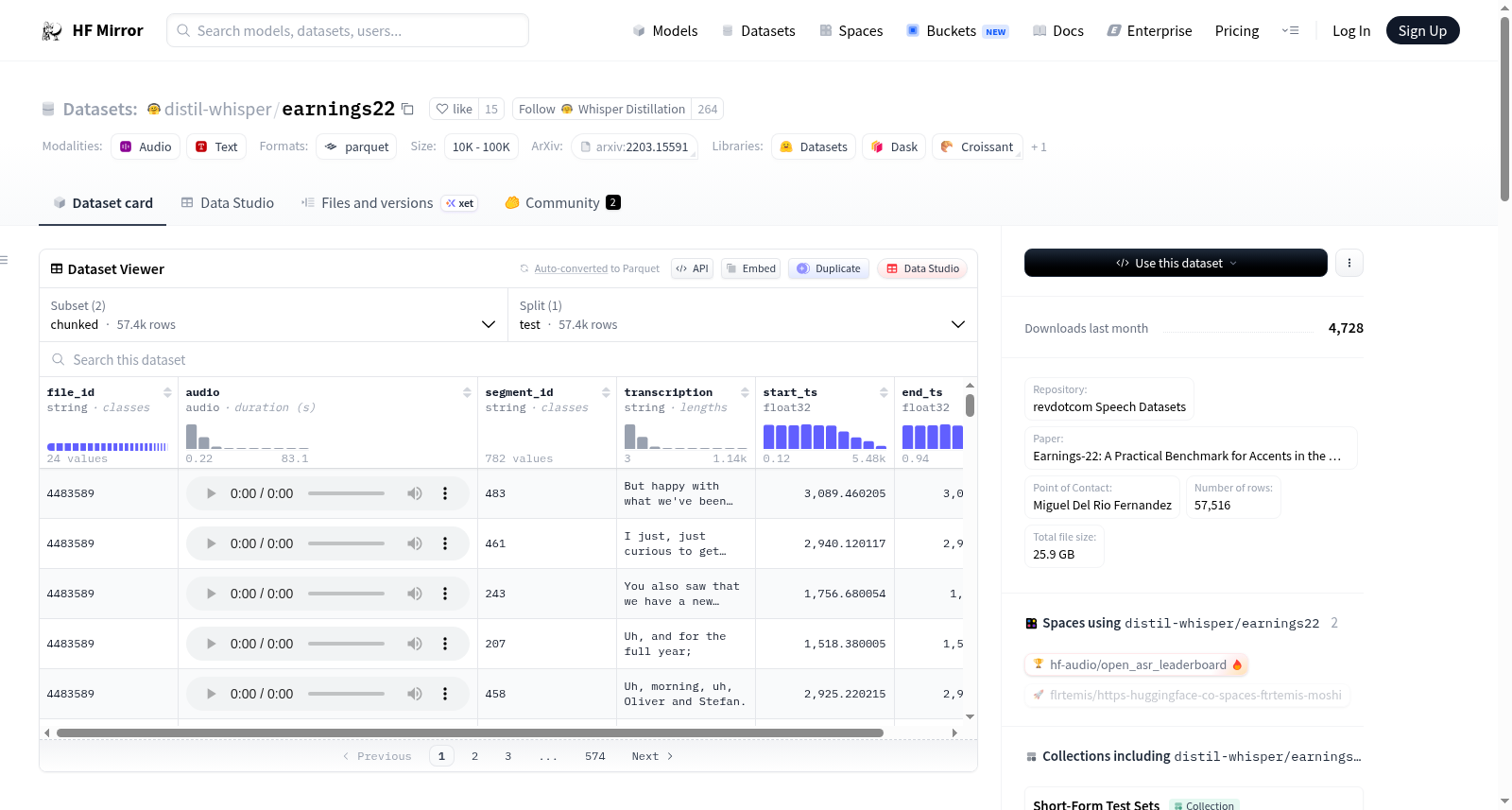
Task: Open audio options menu for segment 207
Action: coord(445,644)
